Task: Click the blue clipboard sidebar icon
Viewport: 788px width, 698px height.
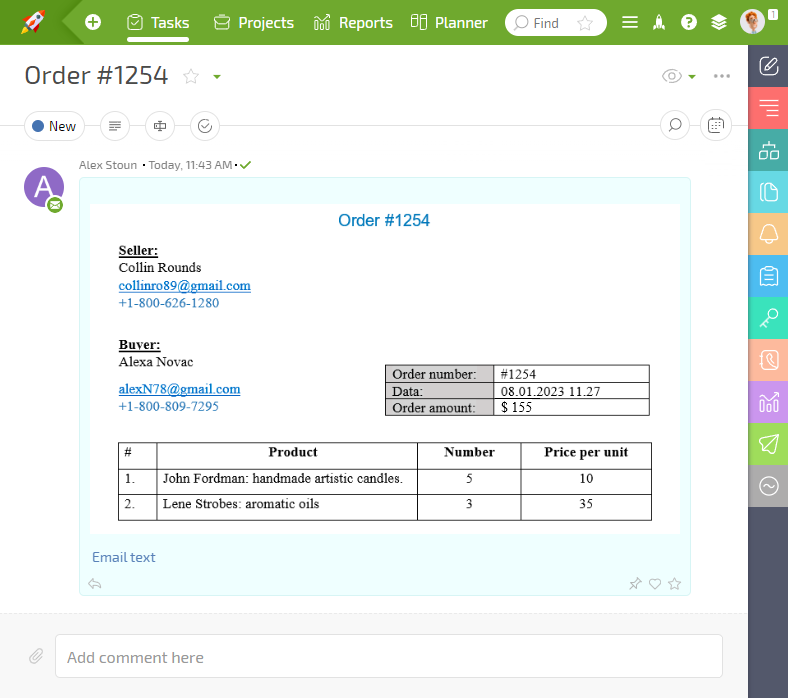Action: (768, 276)
